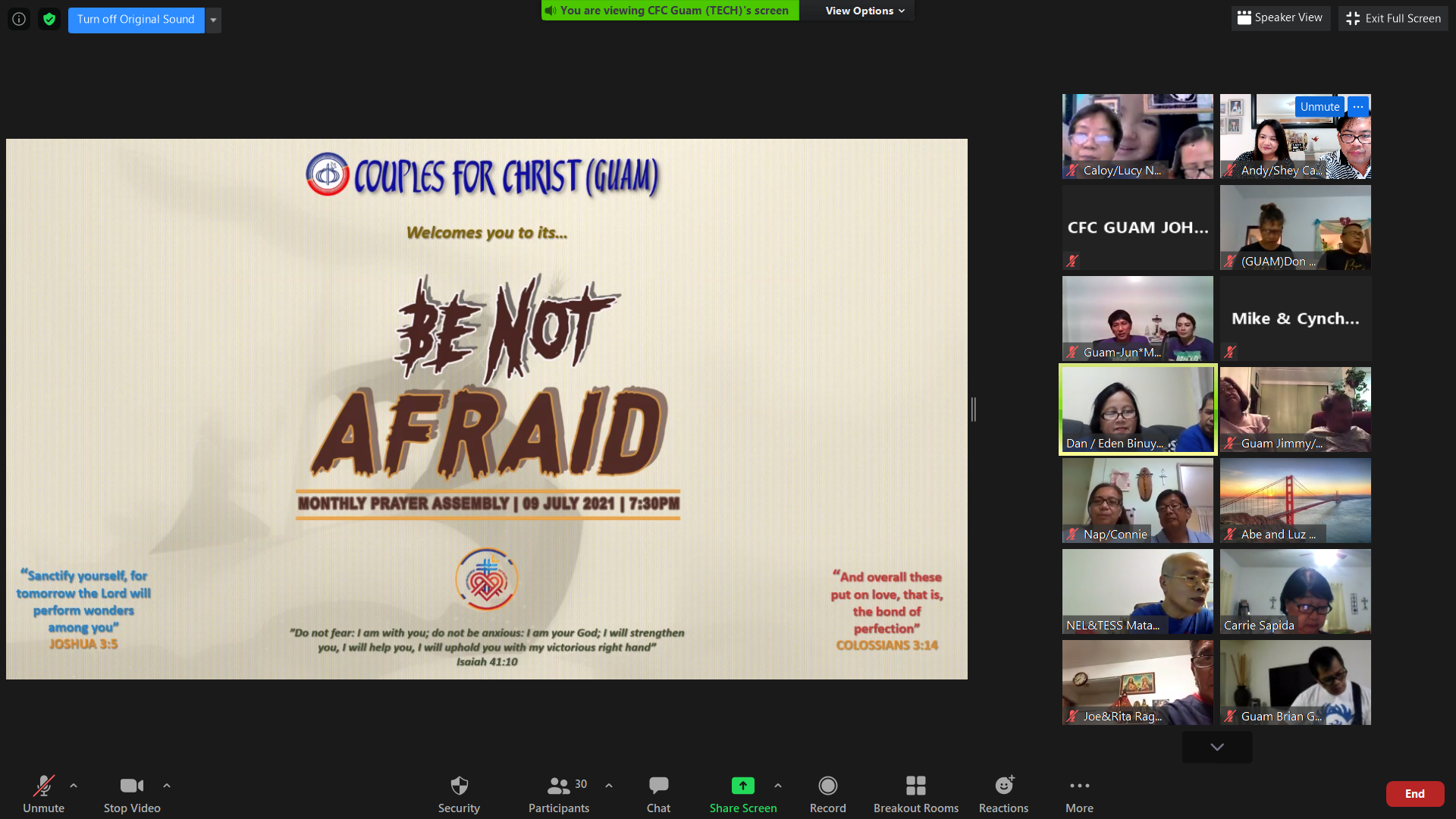Click the shared slide Be Not Afraid
This screenshot has height=819, width=1456.
487,409
